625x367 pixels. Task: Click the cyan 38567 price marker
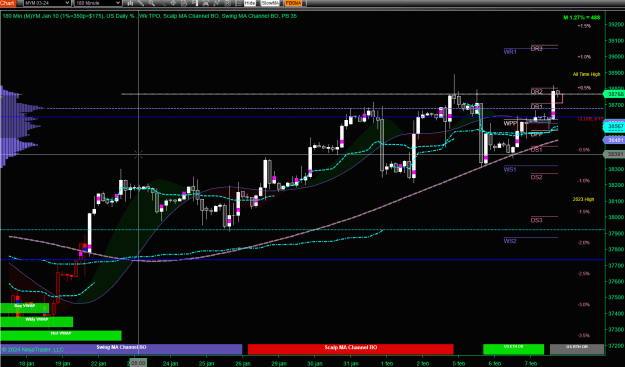point(614,126)
